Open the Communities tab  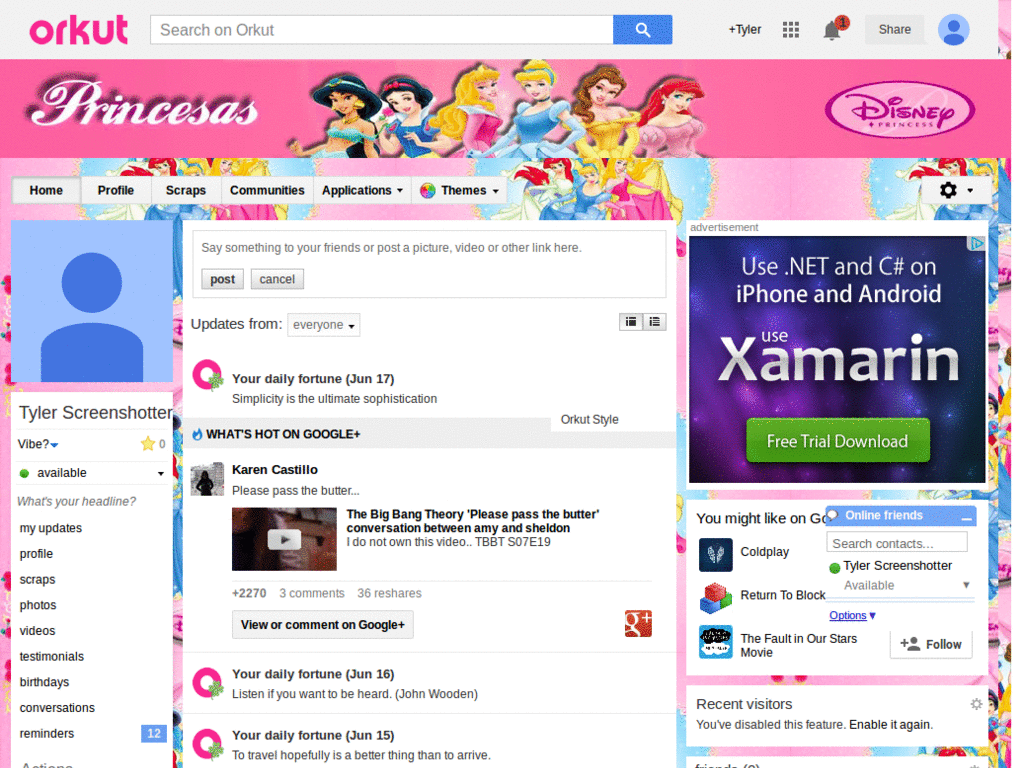tap(267, 191)
